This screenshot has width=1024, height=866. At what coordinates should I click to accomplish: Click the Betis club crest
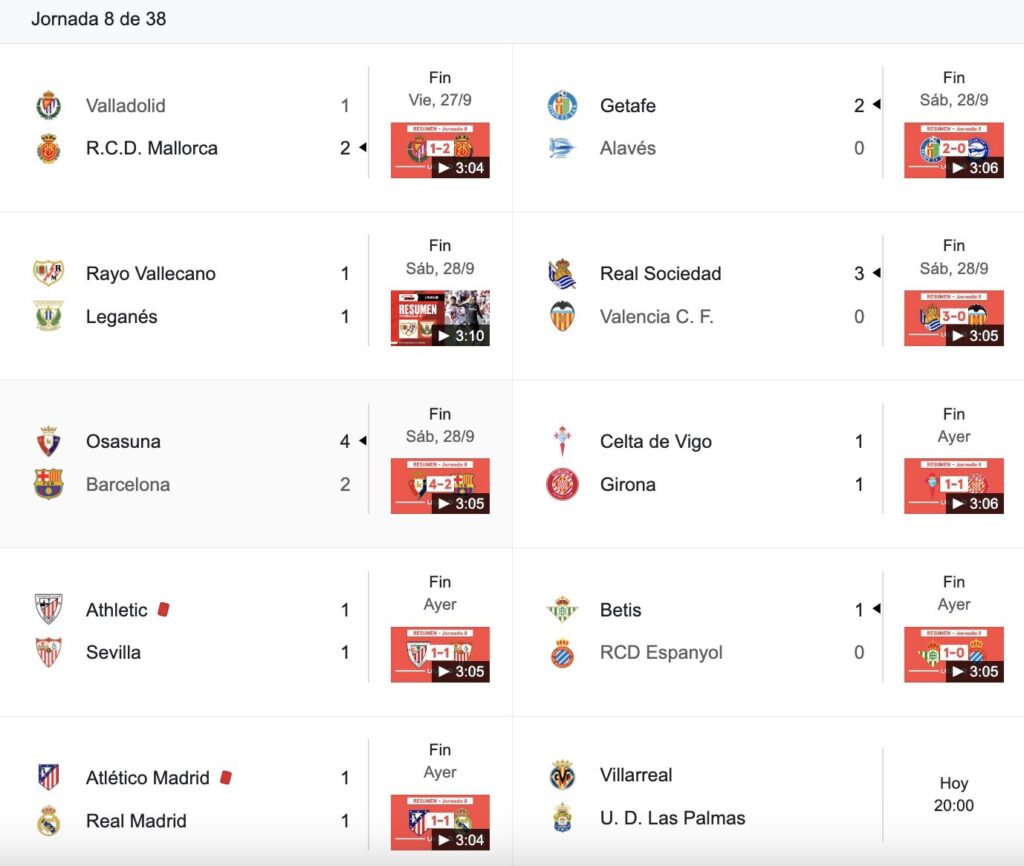coord(562,609)
